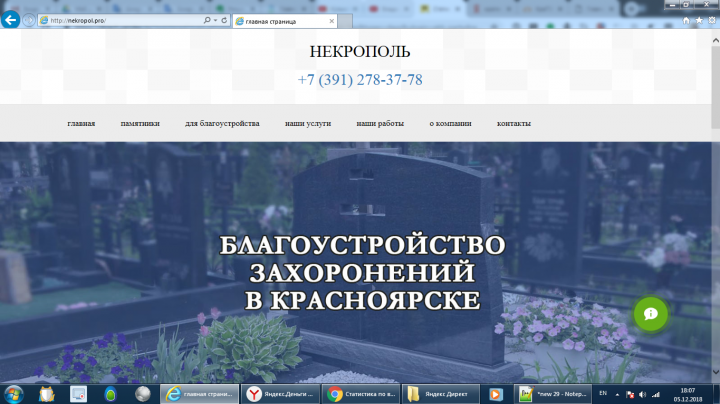Viewport: 720px width, 404px height.
Task: Click the vertical scrollbar thumb
Action: 715,87
